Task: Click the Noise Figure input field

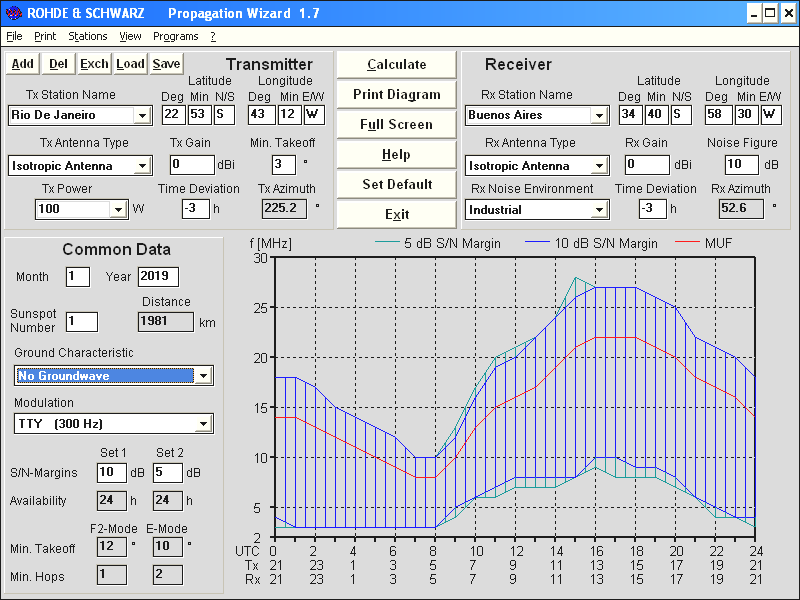Action: tap(742, 165)
